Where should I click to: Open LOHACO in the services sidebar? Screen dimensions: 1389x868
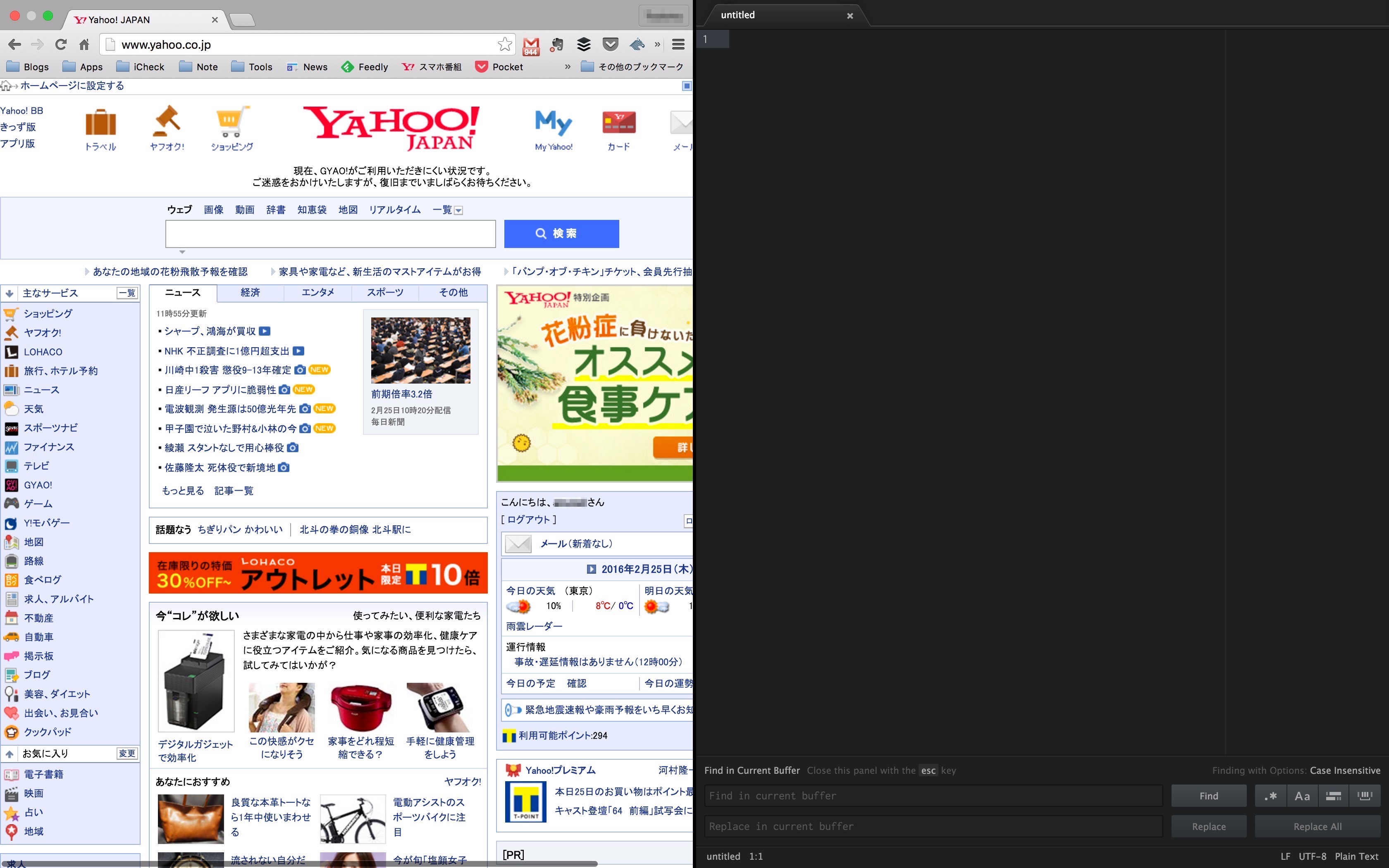point(43,352)
